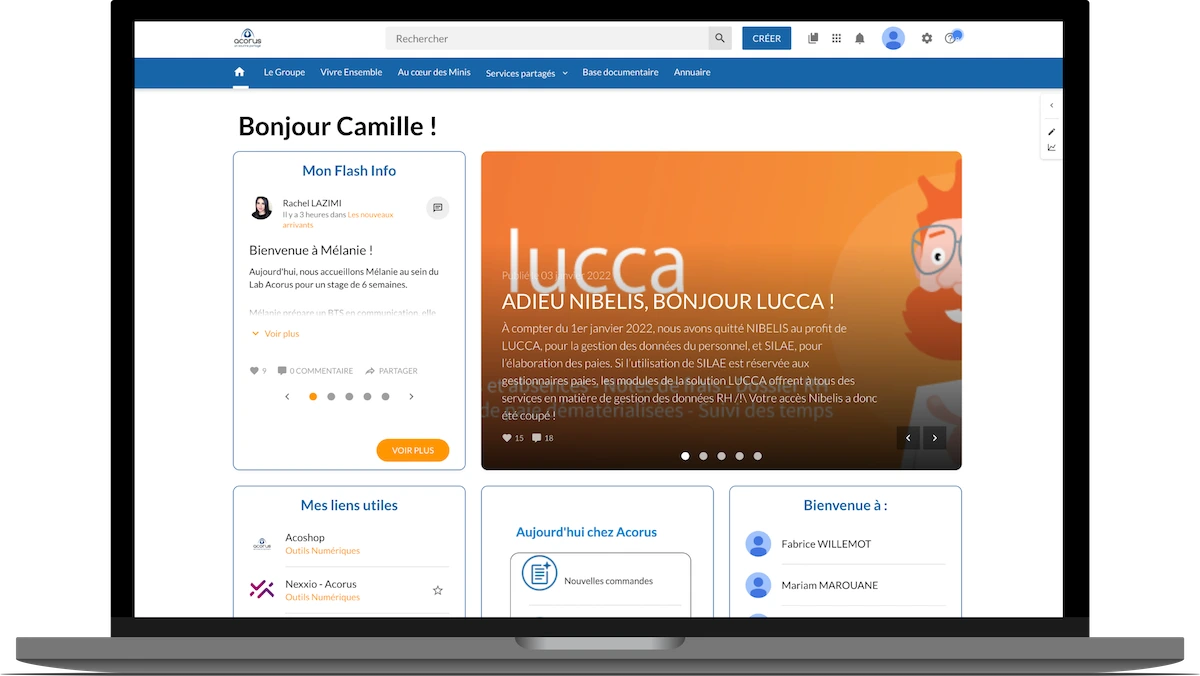This screenshot has width=1200, height=676.
Task: Click Outils Numériques under Nexxio
Action: click(x=322, y=597)
